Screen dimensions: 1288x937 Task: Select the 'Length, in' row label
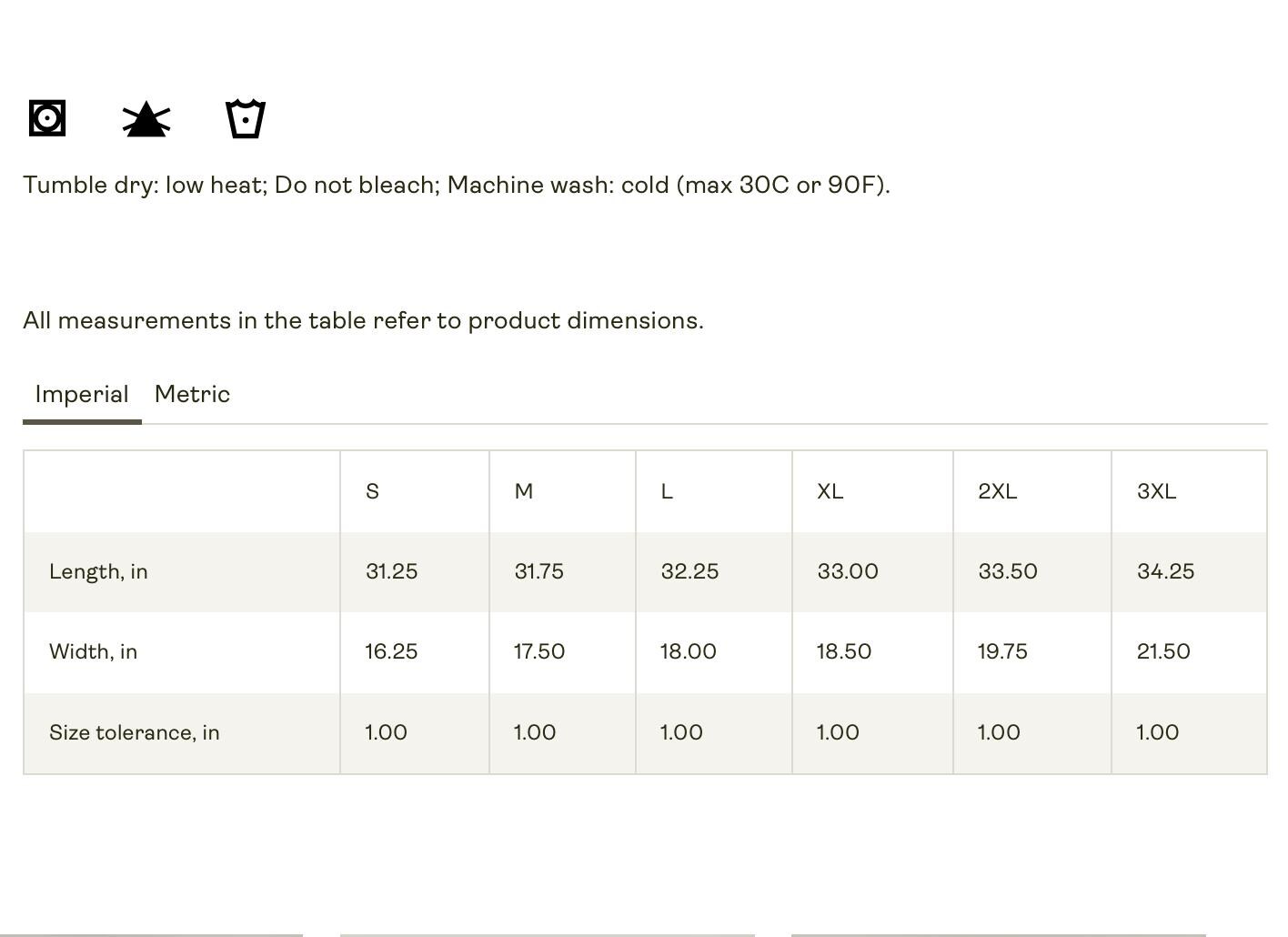tap(98, 571)
